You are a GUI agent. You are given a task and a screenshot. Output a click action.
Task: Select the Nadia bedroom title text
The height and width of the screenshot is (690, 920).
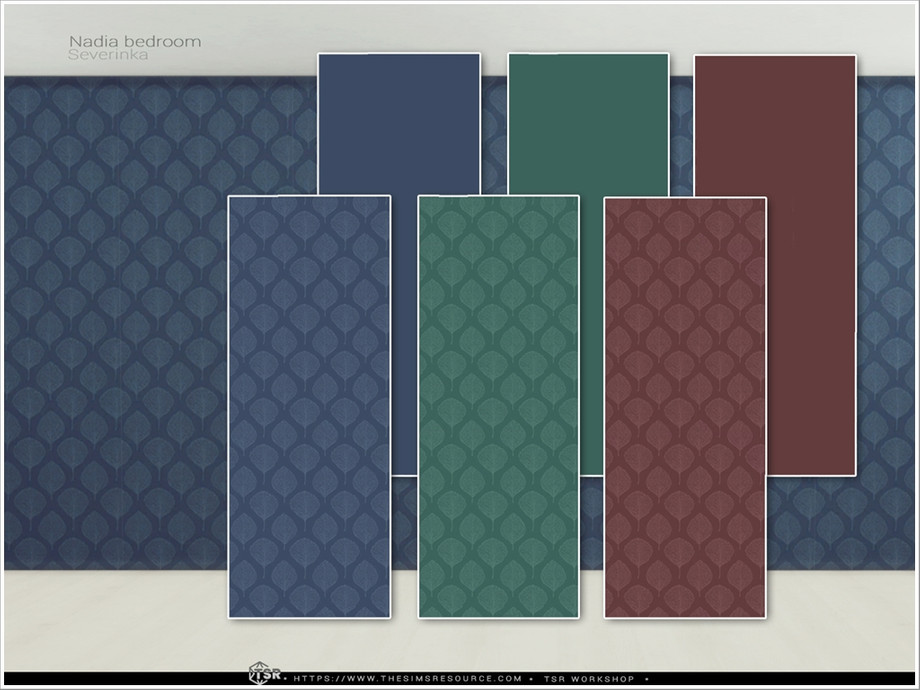(134, 42)
